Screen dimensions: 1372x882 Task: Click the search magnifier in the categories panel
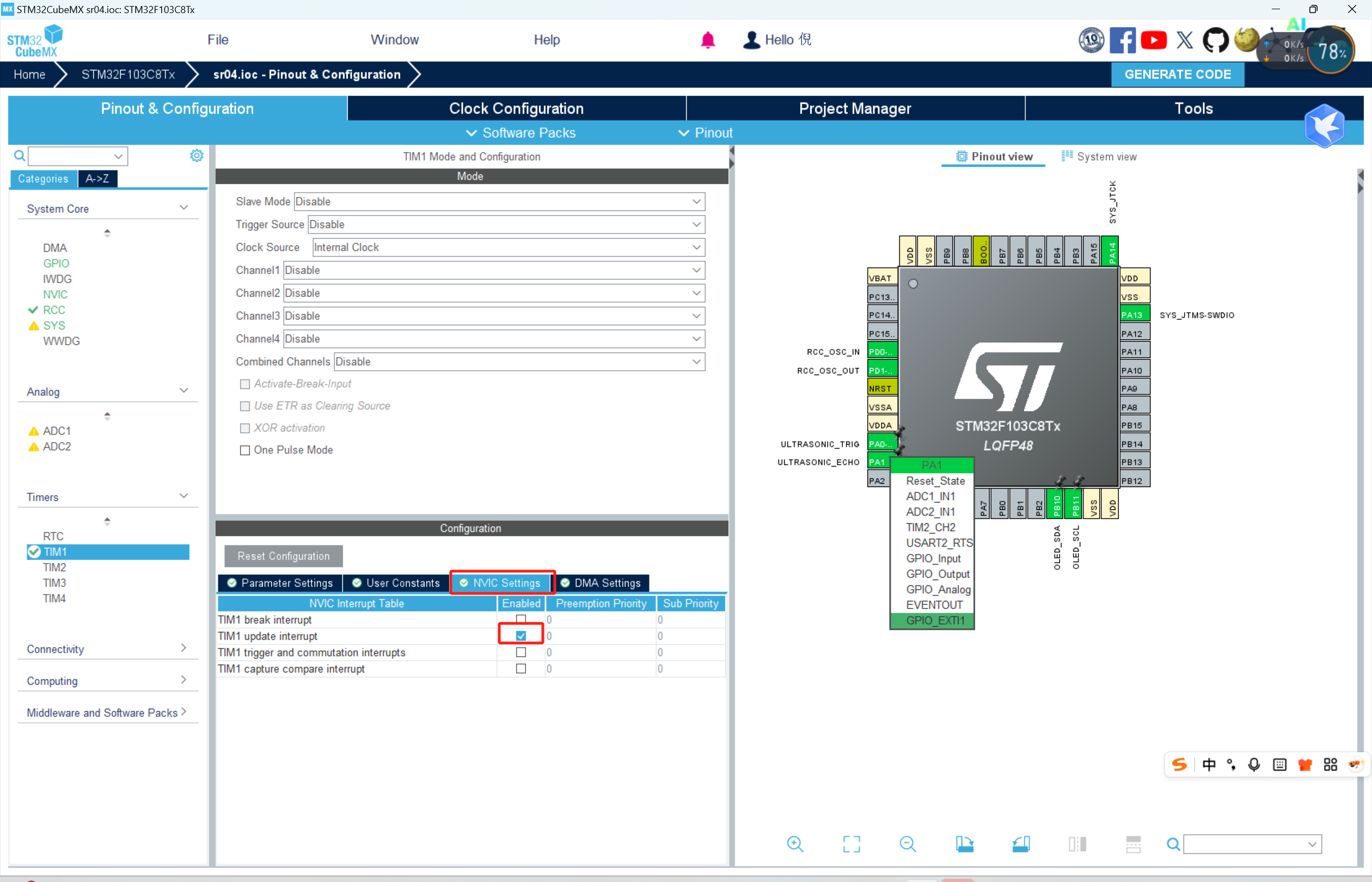20,156
